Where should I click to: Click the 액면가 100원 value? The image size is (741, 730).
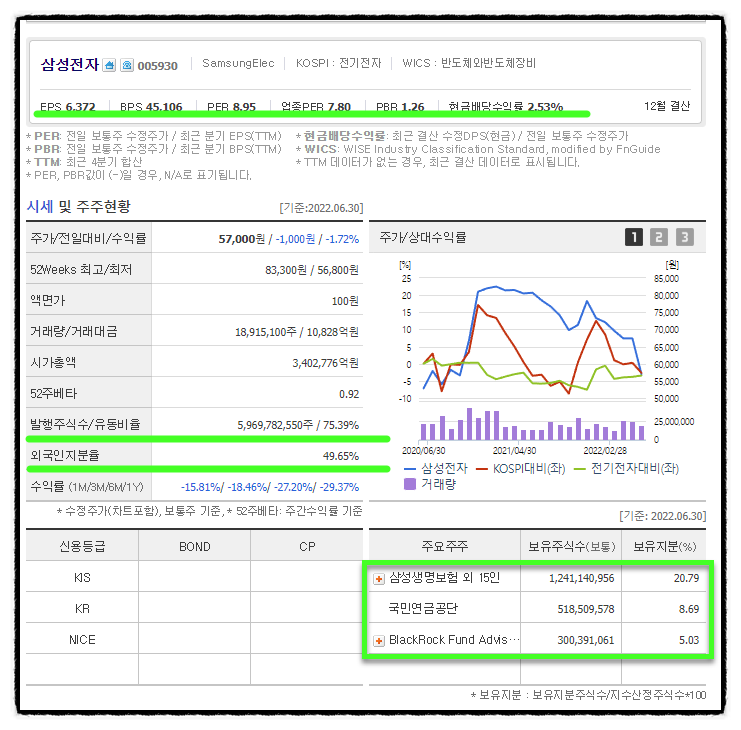click(345, 301)
